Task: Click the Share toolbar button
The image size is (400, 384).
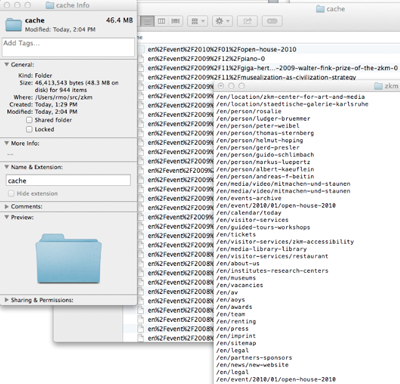Action: 247,21
